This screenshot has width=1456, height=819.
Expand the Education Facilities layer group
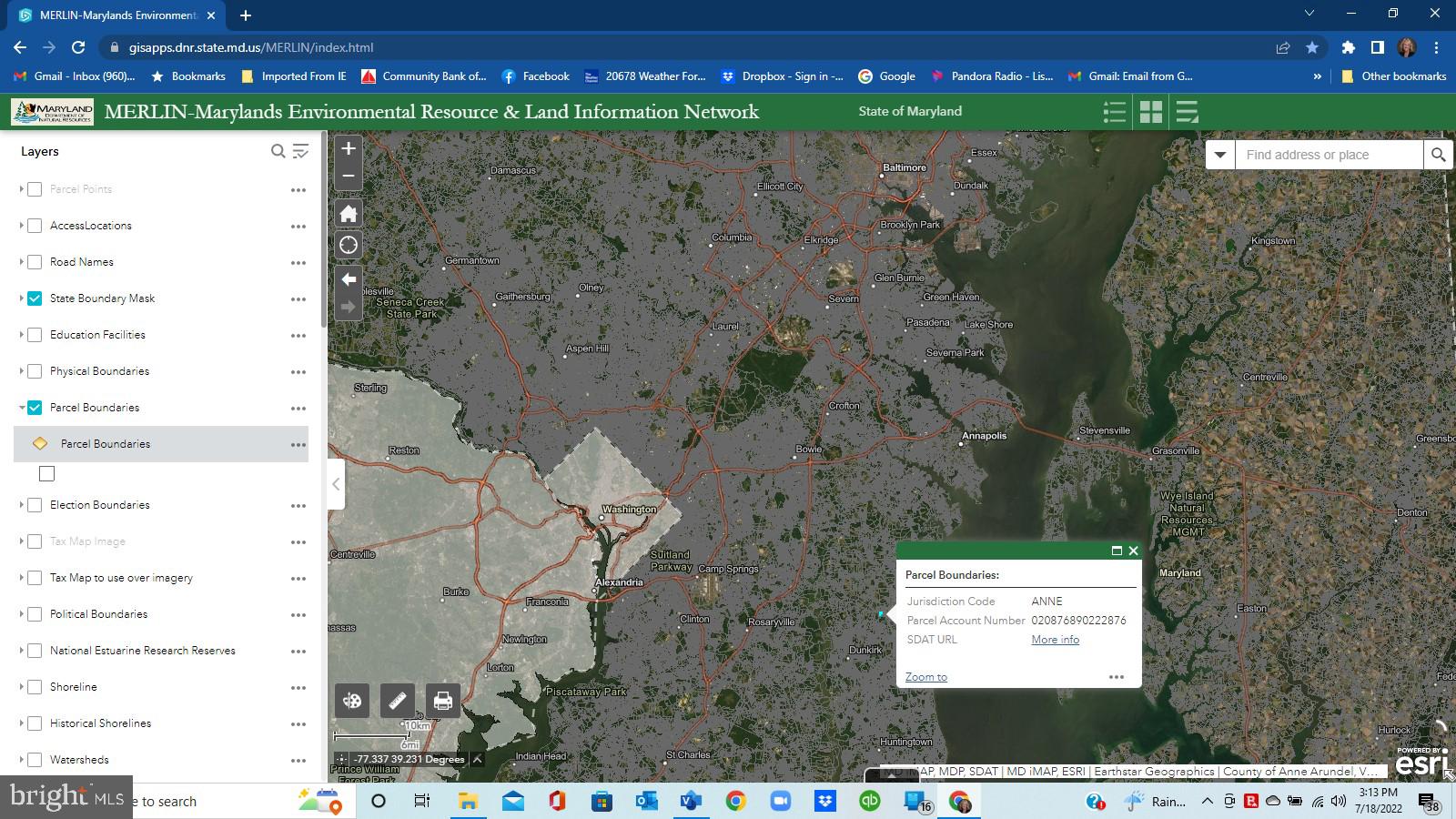pos(21,335)
